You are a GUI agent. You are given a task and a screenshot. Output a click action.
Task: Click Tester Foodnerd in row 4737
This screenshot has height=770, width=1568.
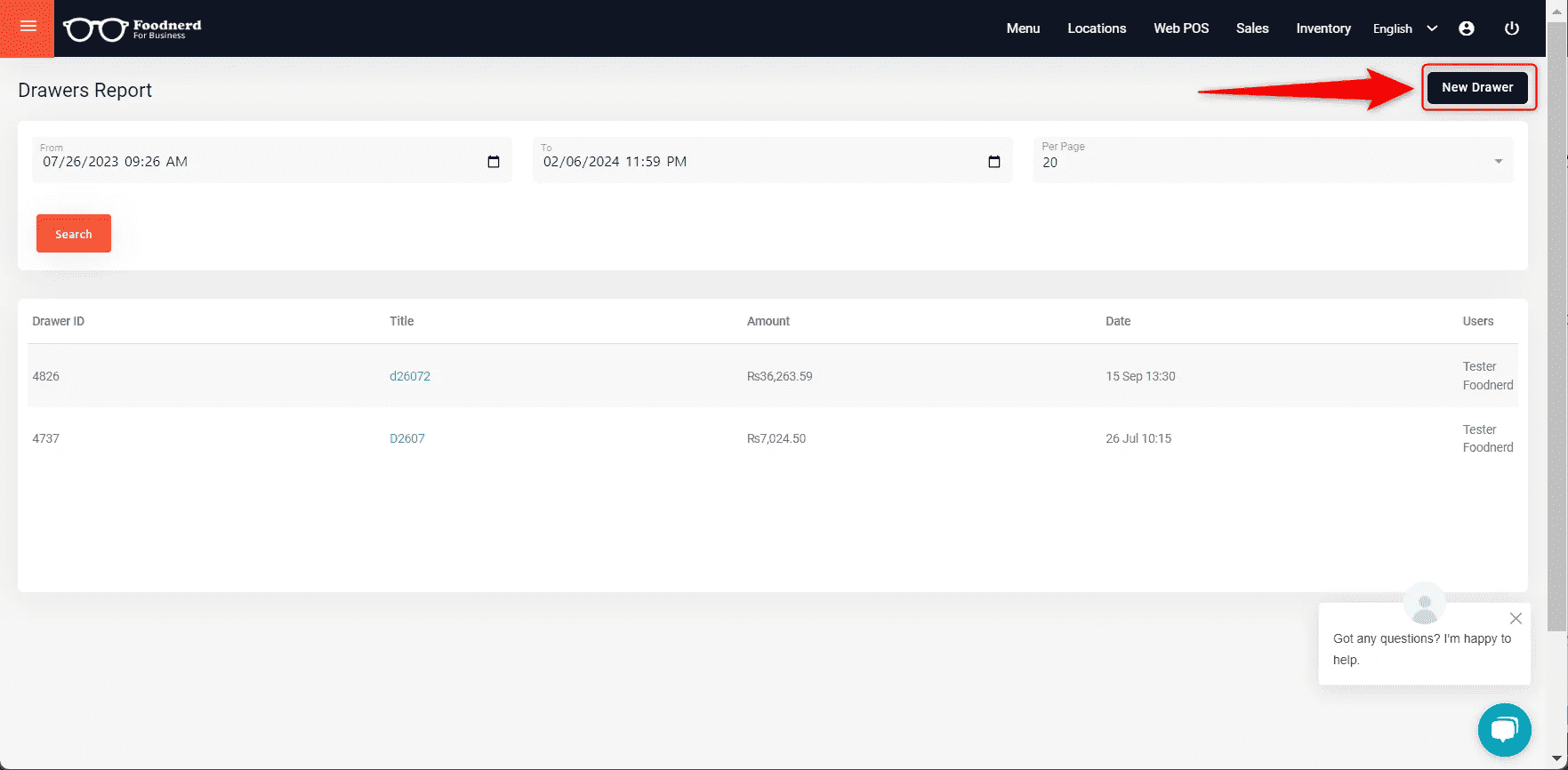[x=1488, y=438]
